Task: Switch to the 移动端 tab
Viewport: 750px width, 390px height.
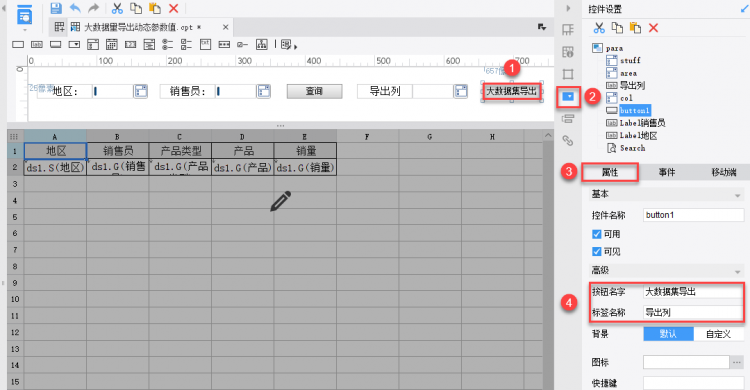Action: 723,172
